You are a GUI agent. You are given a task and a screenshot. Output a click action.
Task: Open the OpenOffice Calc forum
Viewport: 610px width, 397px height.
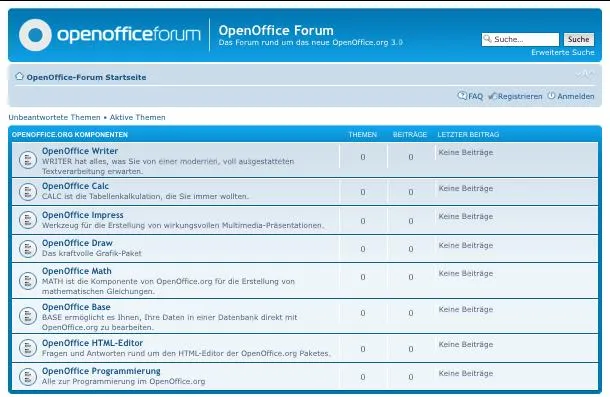(75, 186)
